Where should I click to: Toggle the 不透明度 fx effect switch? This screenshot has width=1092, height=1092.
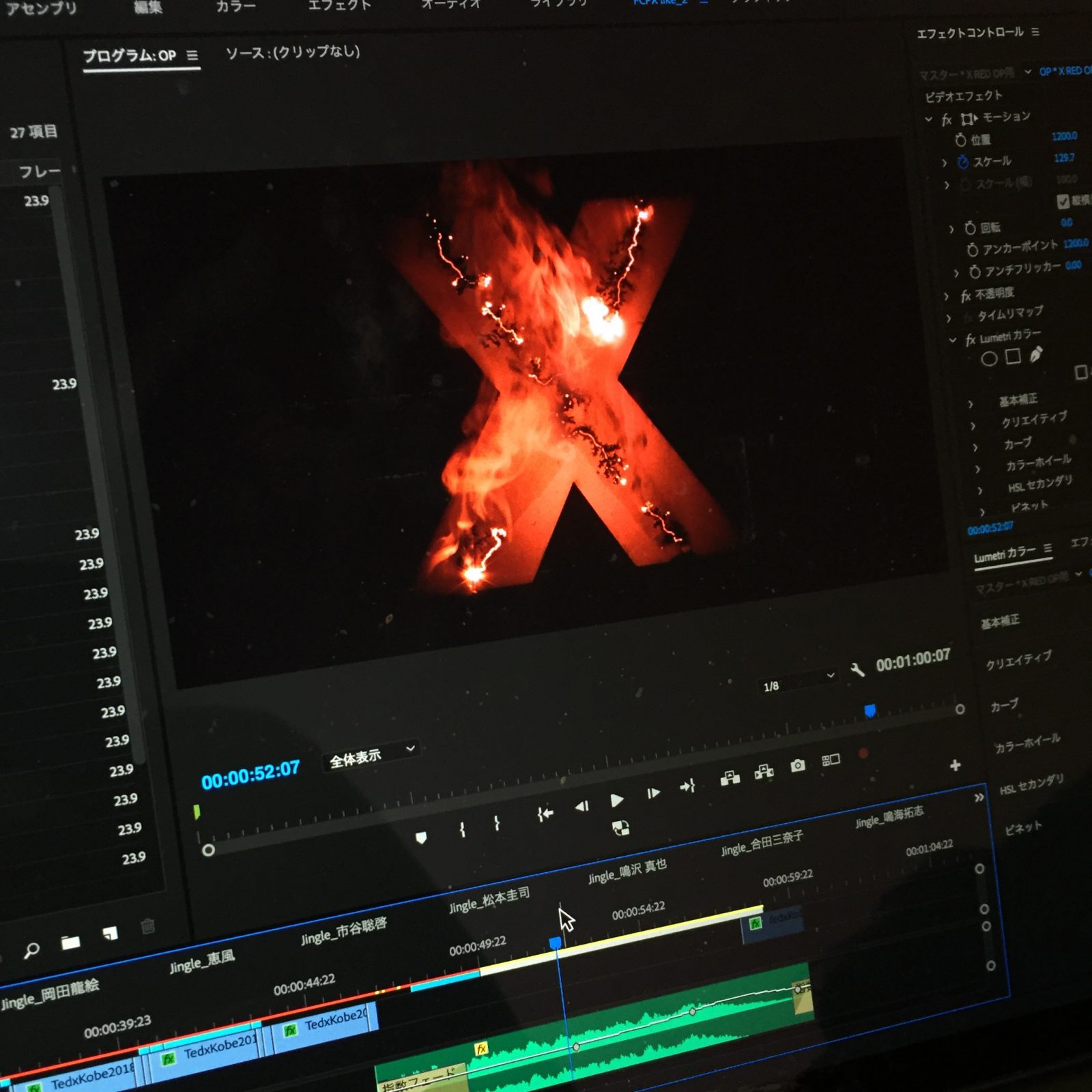pyautogui.click(x=966, y=296)
